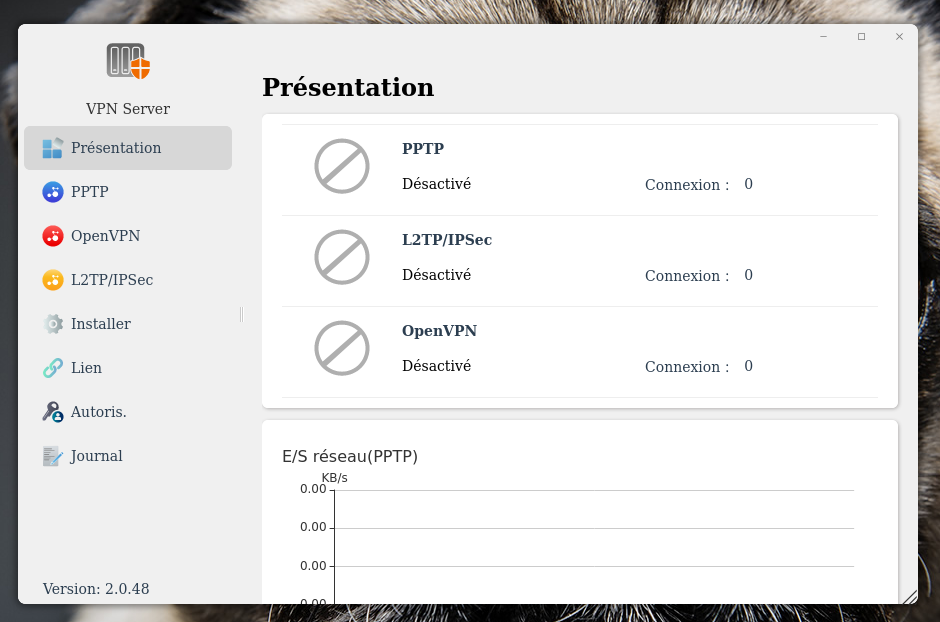Open the Présentation menu item
The image size is (940, 622).
tap(116, 148)
